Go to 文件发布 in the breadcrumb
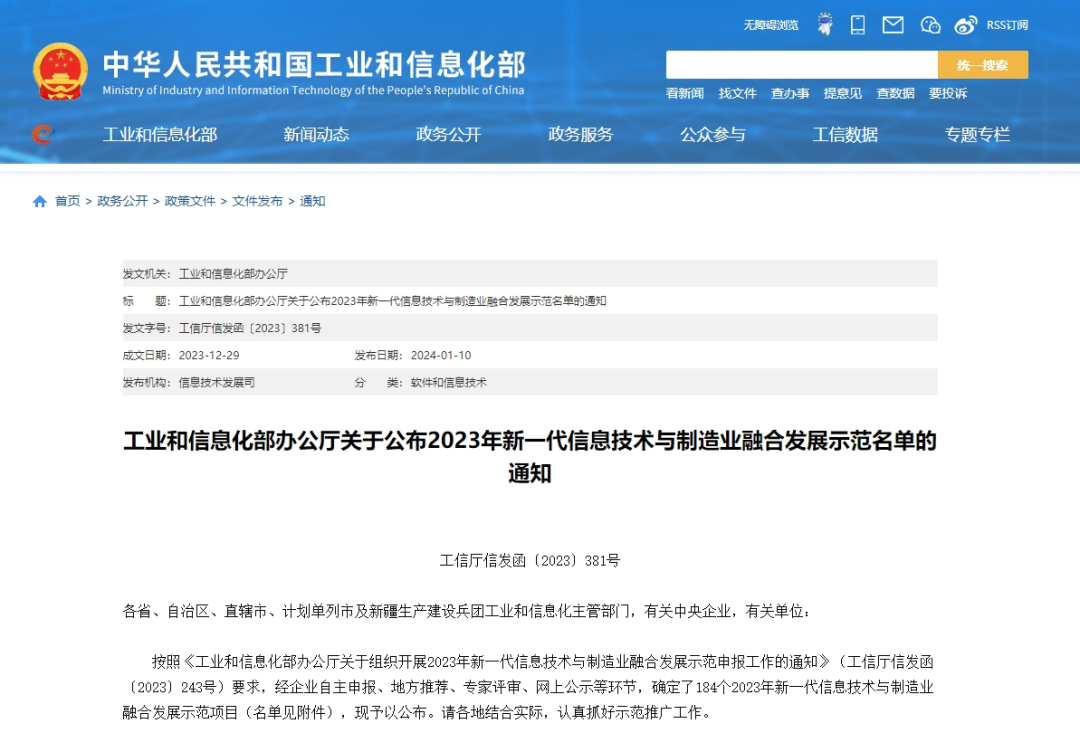This screenshot has height=752, width=1080. point(257,201)
